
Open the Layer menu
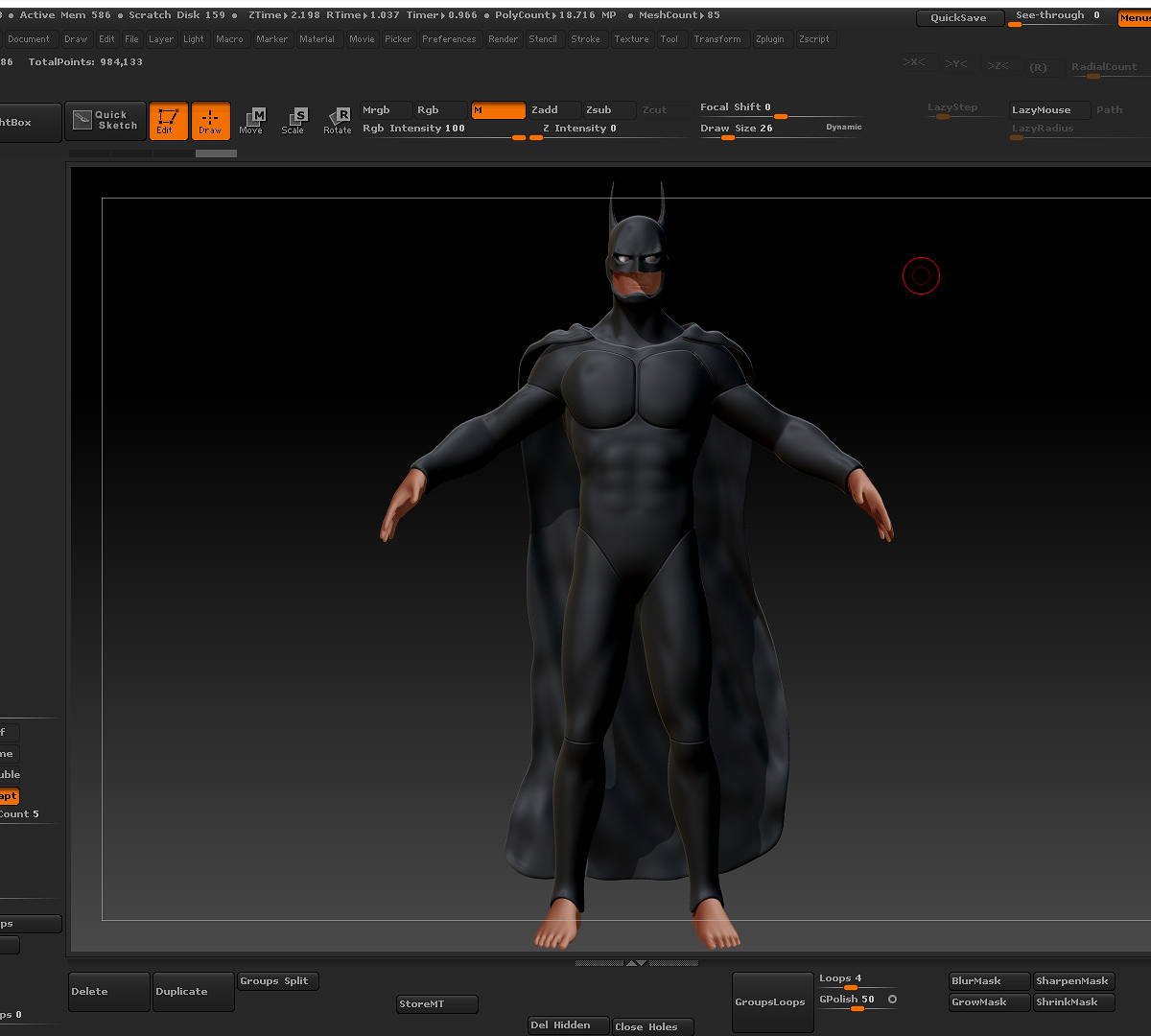pos(161,39)
